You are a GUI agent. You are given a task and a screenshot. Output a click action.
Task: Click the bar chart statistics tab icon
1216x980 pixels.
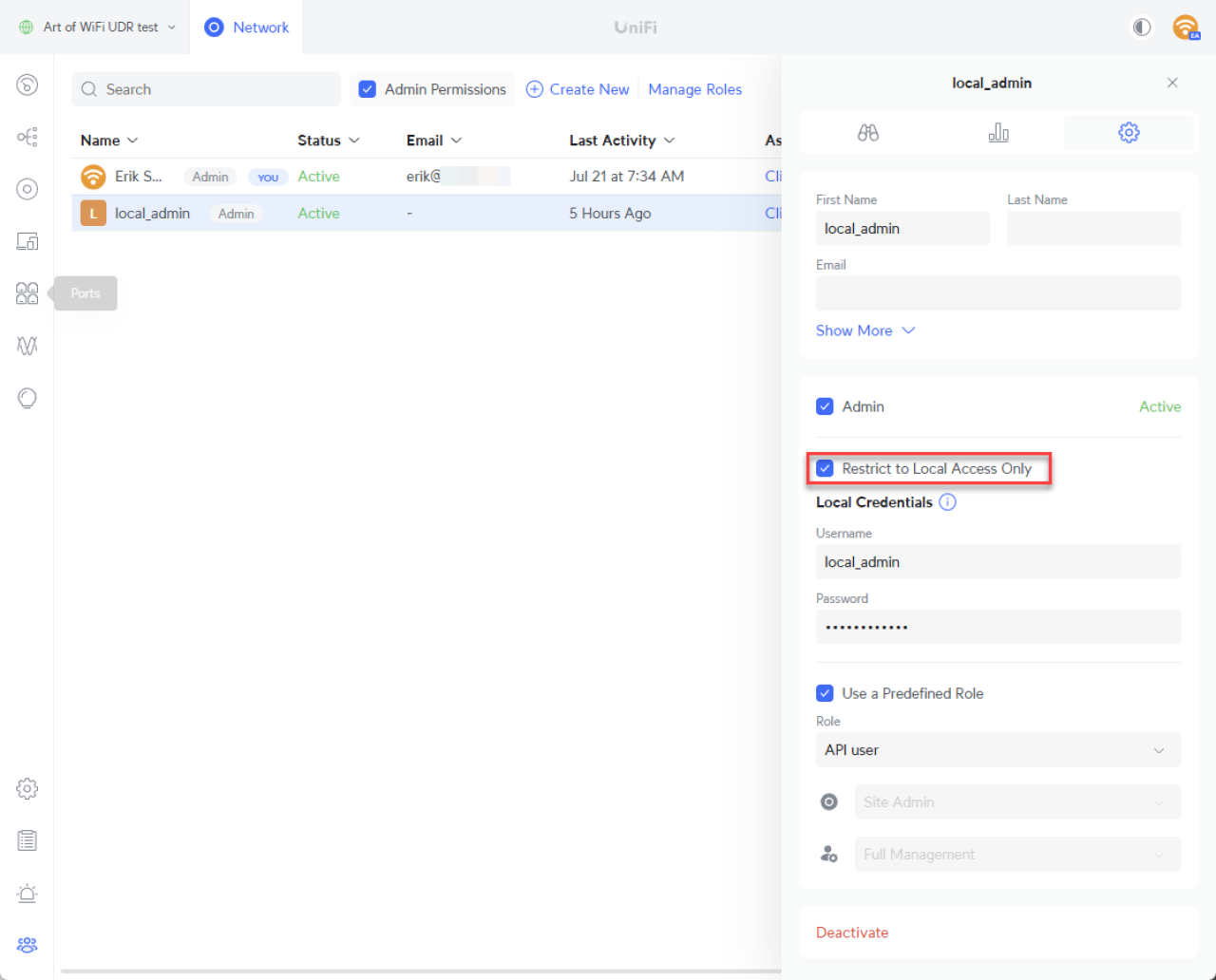(997, 133)
